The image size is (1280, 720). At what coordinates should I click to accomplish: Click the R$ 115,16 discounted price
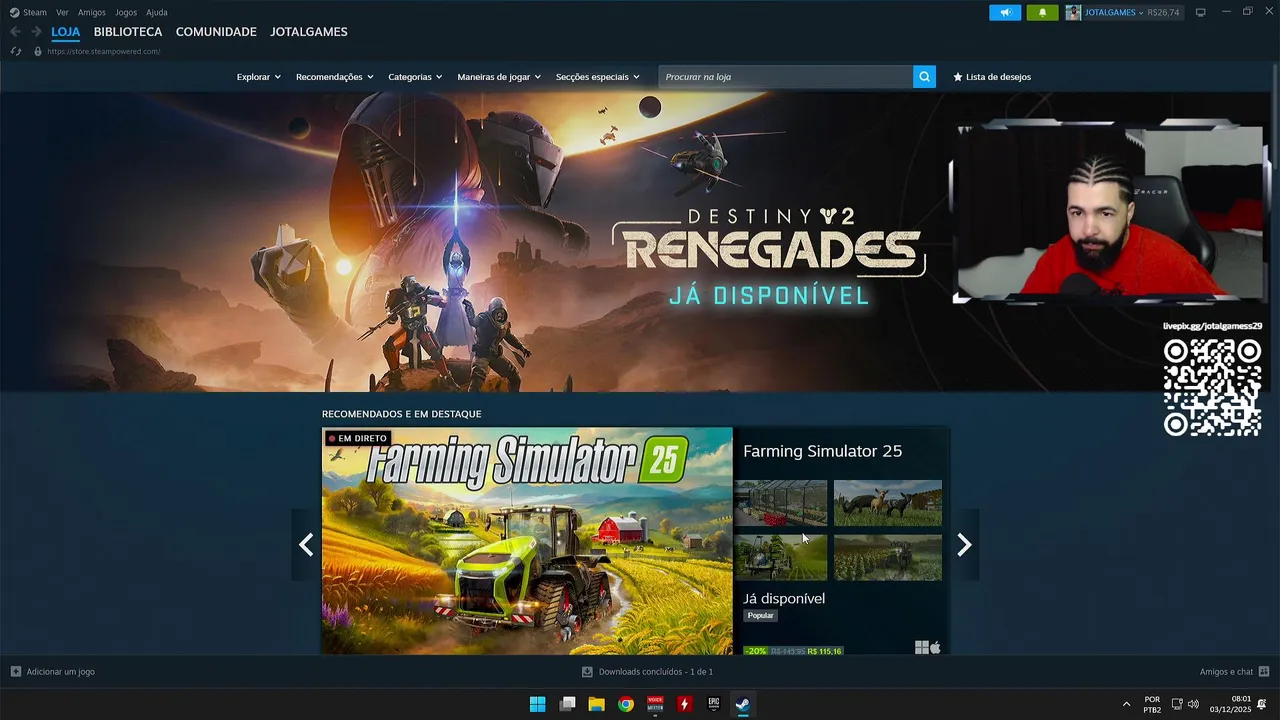(x=825, y=651)
